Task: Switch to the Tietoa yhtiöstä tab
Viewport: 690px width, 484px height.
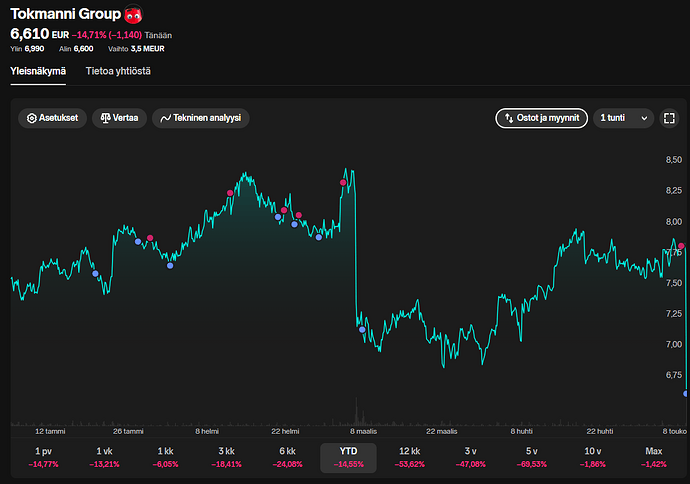Action: point(118,71)
